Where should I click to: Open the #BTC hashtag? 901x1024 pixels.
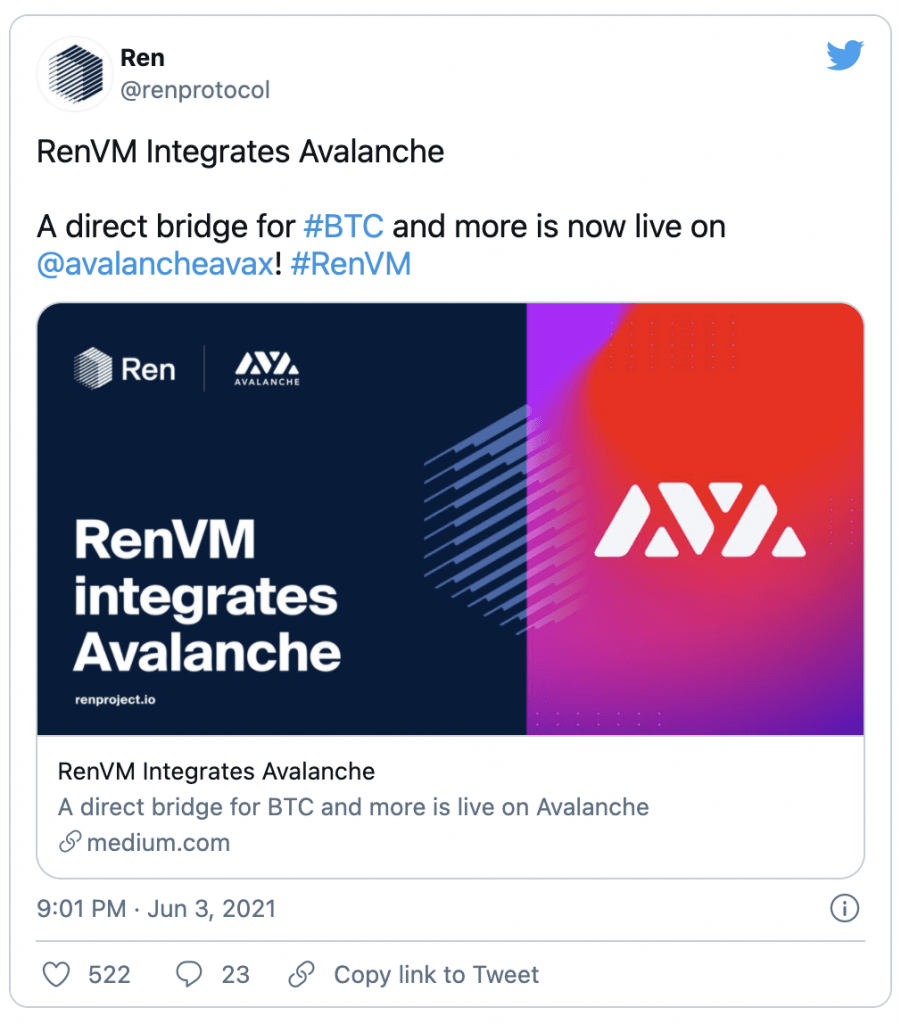click(344, 227)
